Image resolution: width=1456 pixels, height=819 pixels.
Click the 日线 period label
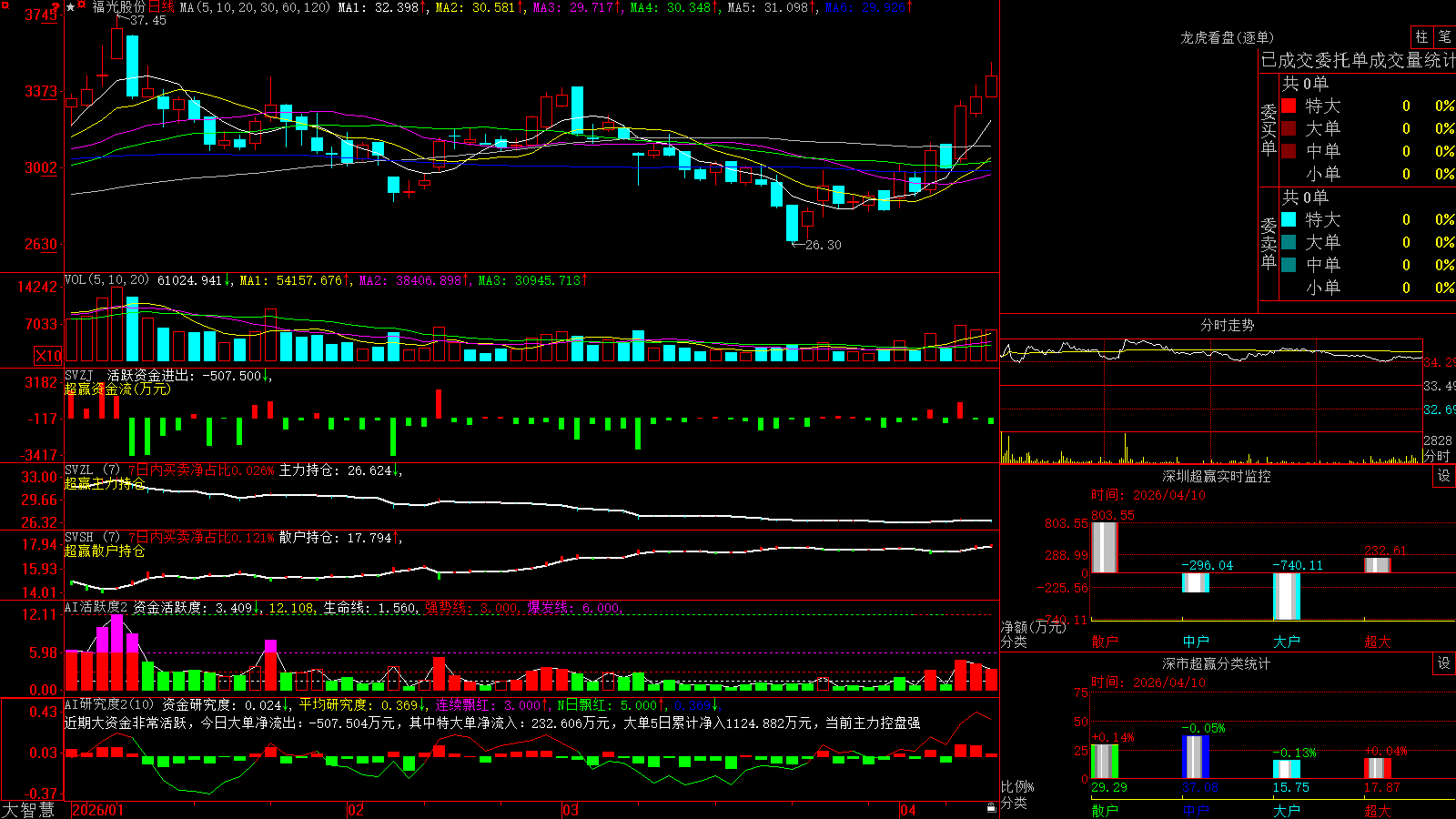tap(161, 7)
